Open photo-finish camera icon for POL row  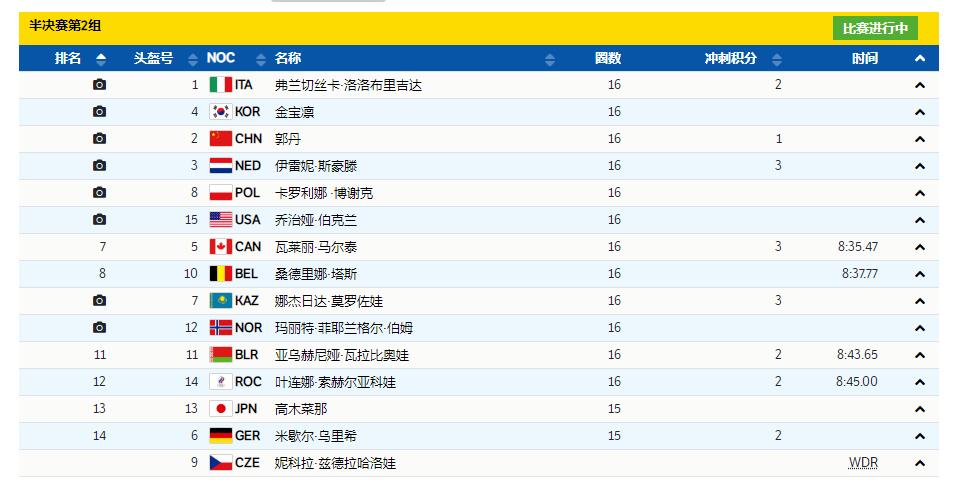pyautogui.click(x=99, y=193)
